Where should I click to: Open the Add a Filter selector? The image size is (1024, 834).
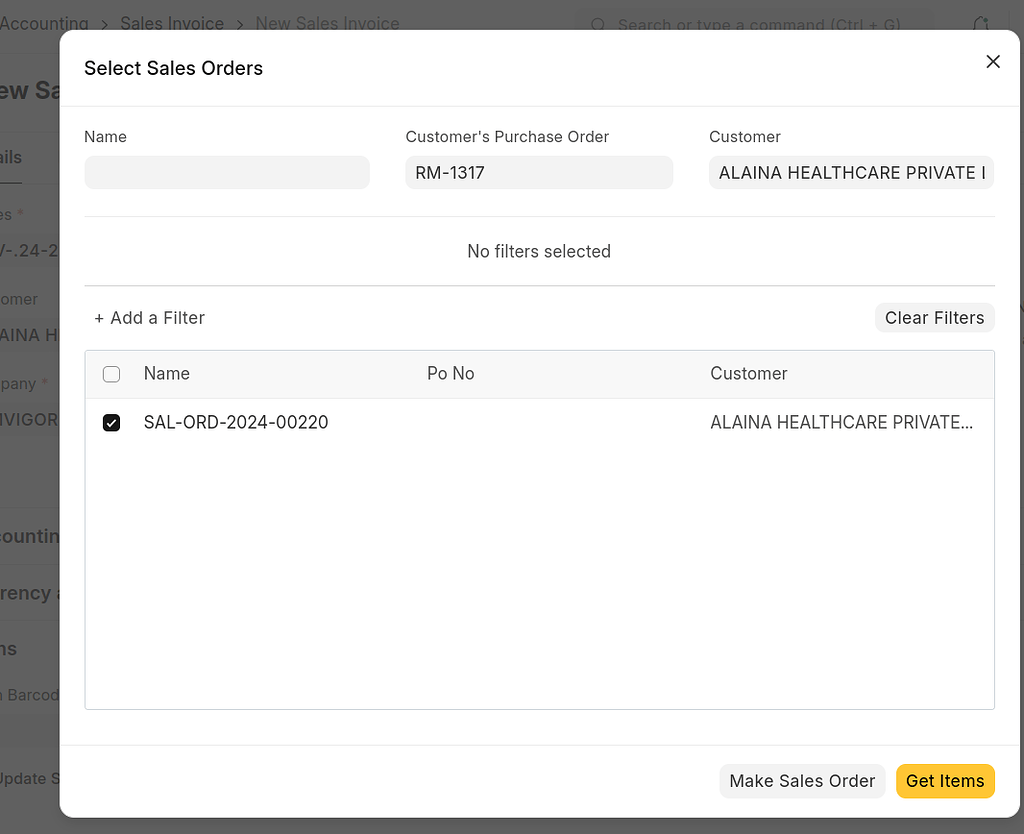(x=149, y=317)
